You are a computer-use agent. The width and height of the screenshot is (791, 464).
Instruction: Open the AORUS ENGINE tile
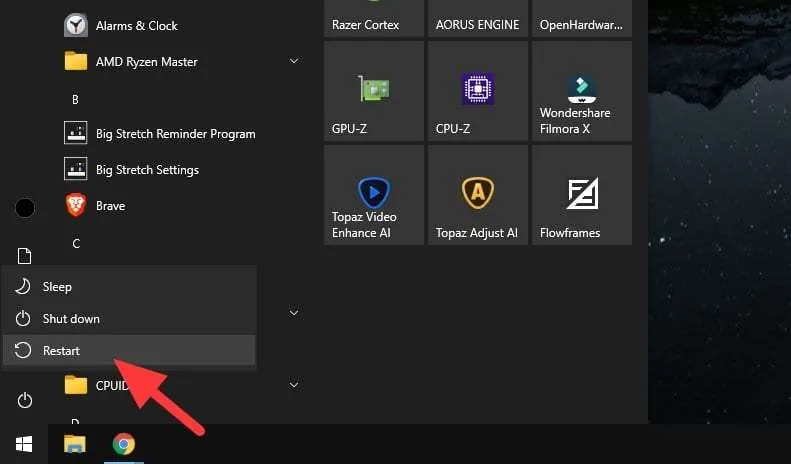tap(478, 18)
